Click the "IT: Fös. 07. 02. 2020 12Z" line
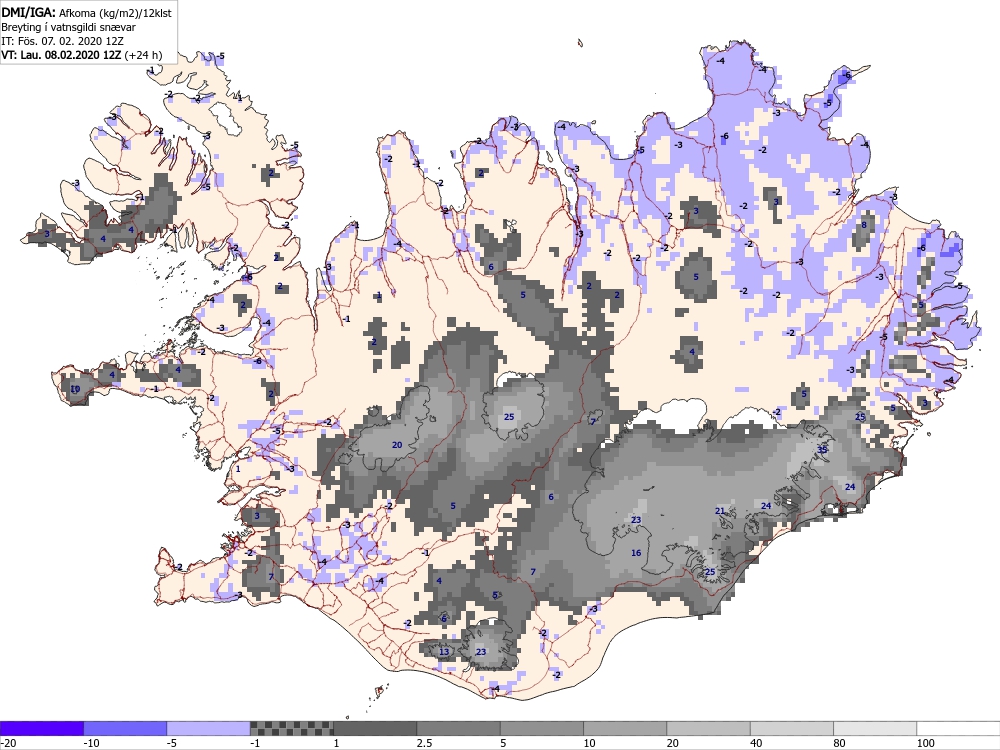 click(62, 41)
